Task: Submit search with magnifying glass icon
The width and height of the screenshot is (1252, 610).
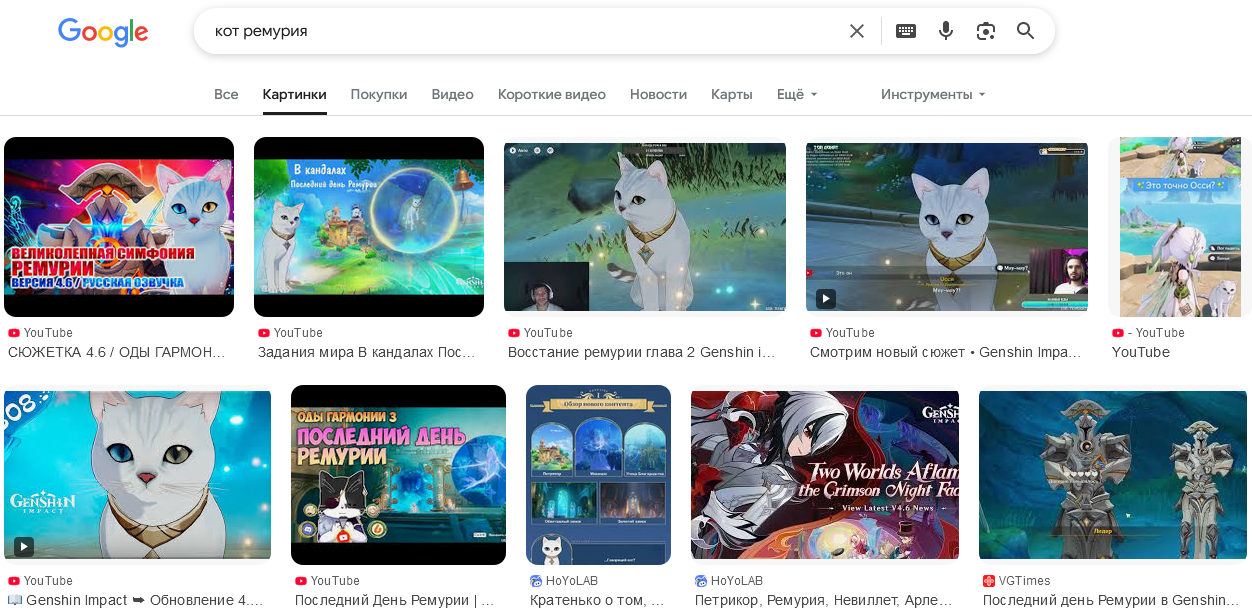Action: pyautogui.click(x=1026, y=31)
